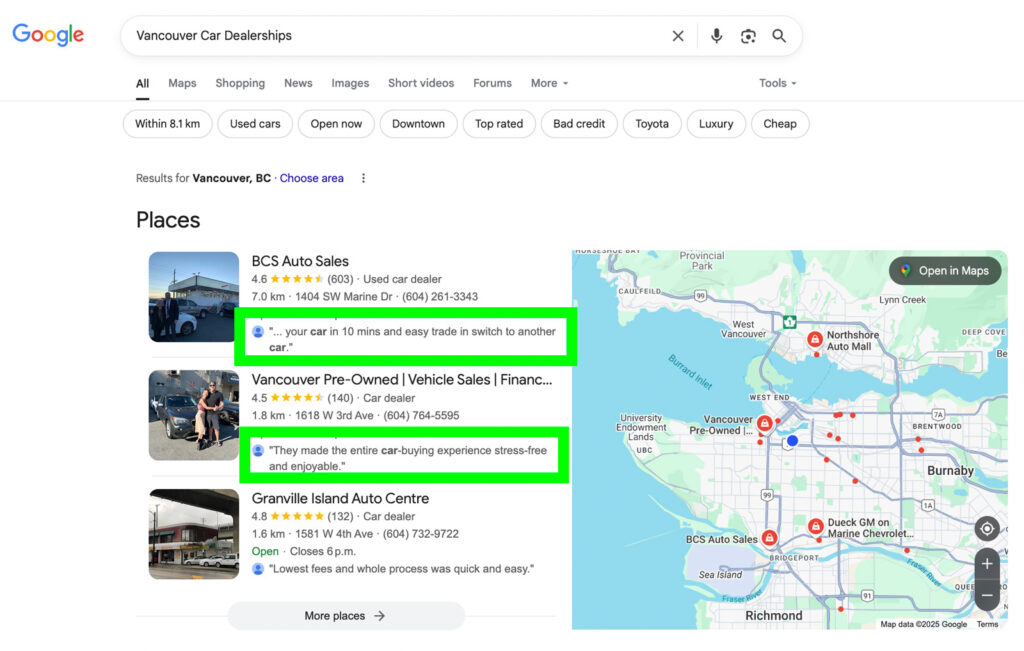Screen dimensions: 1024x651
Task: Switch to the Shopping tab
Action: 240,84
